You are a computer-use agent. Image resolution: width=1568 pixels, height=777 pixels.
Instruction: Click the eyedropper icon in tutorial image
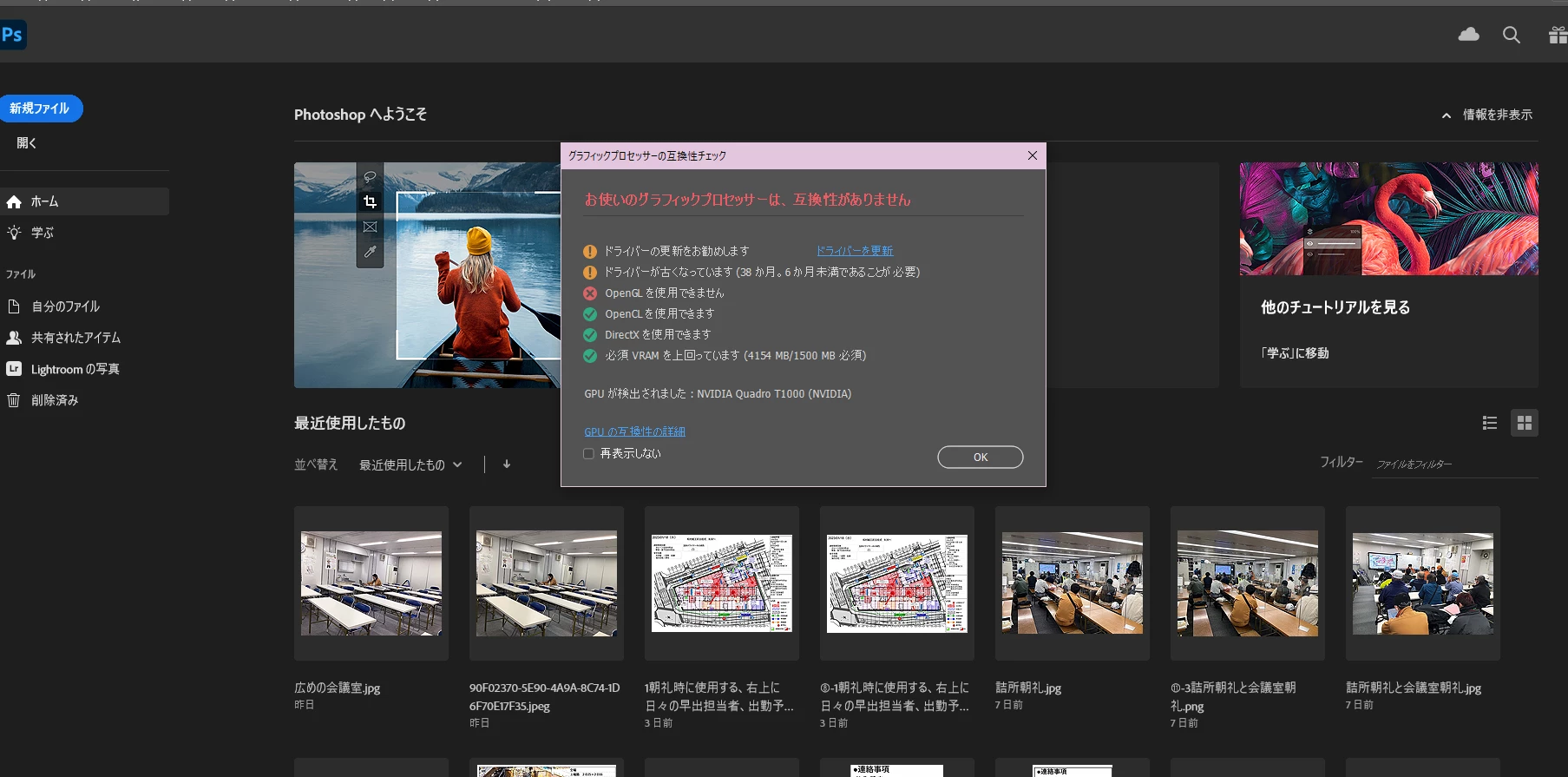(370, 252)
